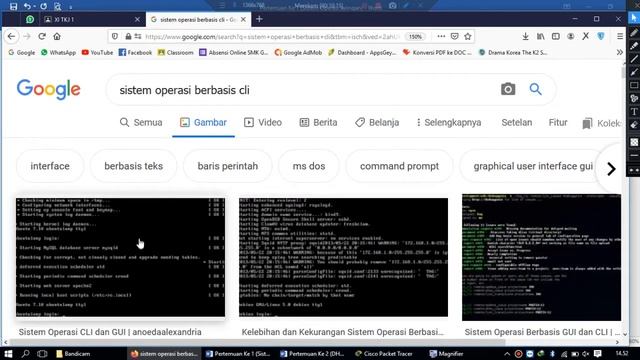The height and width of the screenshot is (360, 640).
Task: Submit search with the blue magnifier icon
Action: 536,89
